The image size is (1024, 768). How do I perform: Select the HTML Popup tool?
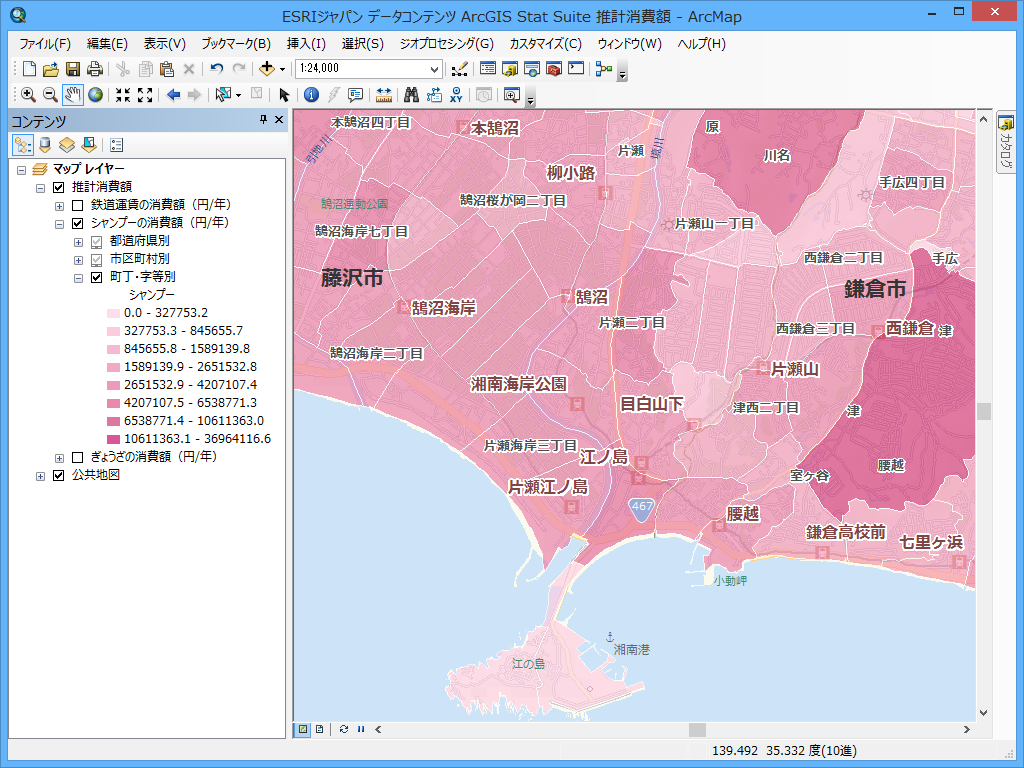355,95
